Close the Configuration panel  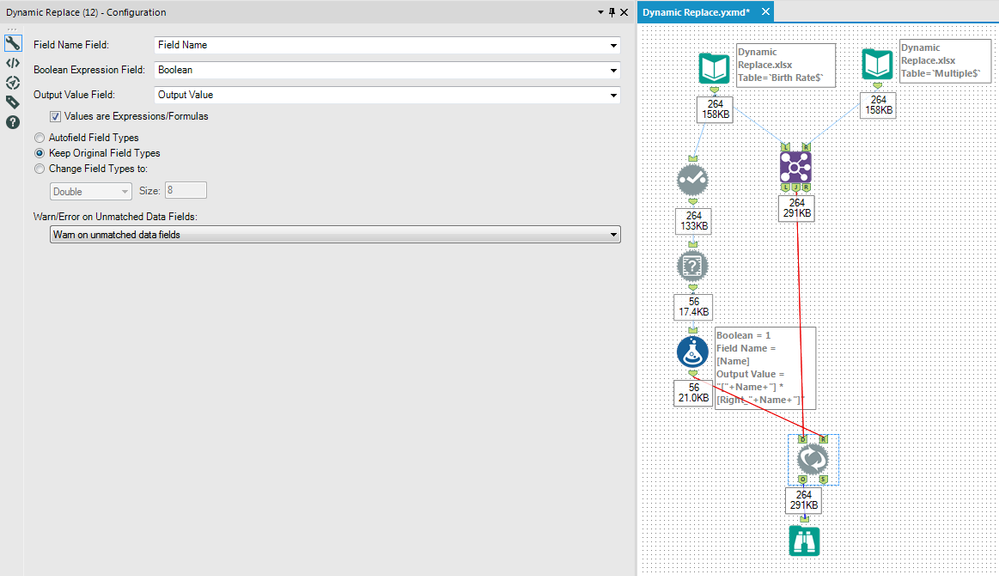pyautogui.click(x=624, y=12)
